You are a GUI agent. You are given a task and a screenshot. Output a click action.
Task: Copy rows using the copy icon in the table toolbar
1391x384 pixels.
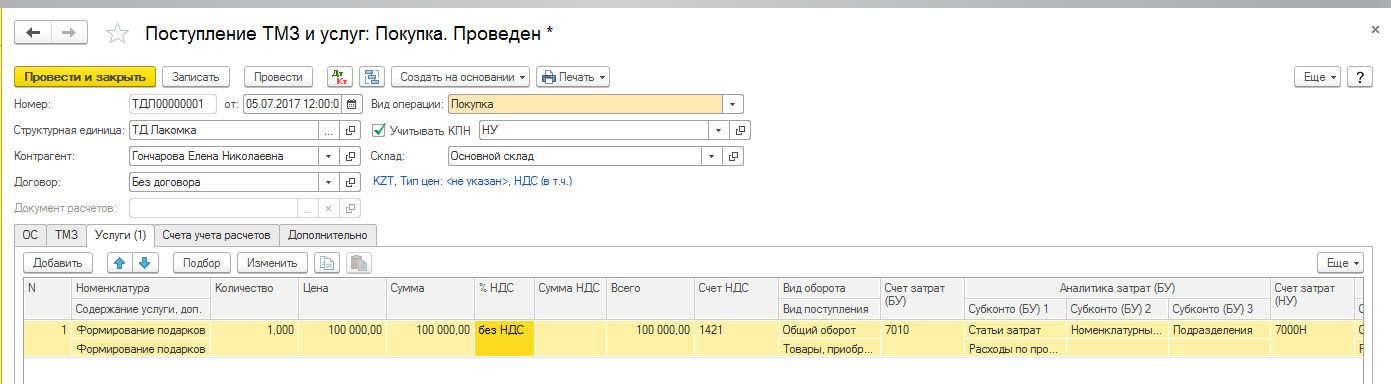[326, 263]
